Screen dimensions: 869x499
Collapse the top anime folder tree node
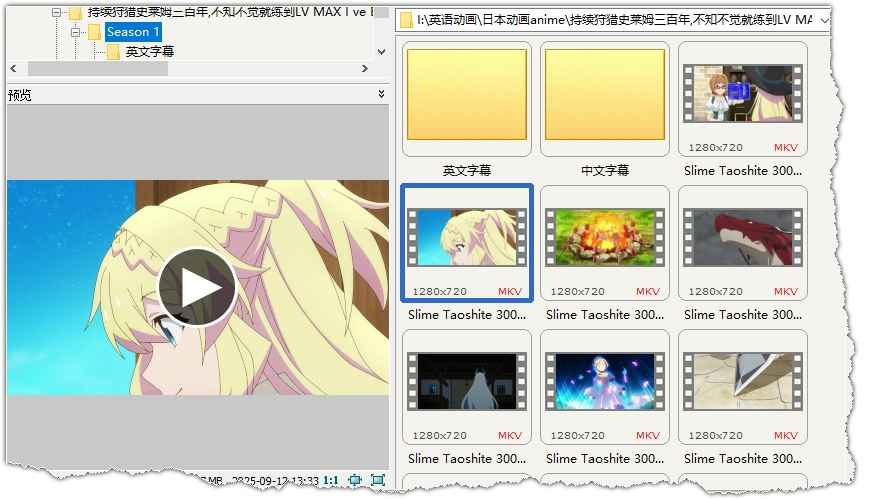click(x=56, y=13)
